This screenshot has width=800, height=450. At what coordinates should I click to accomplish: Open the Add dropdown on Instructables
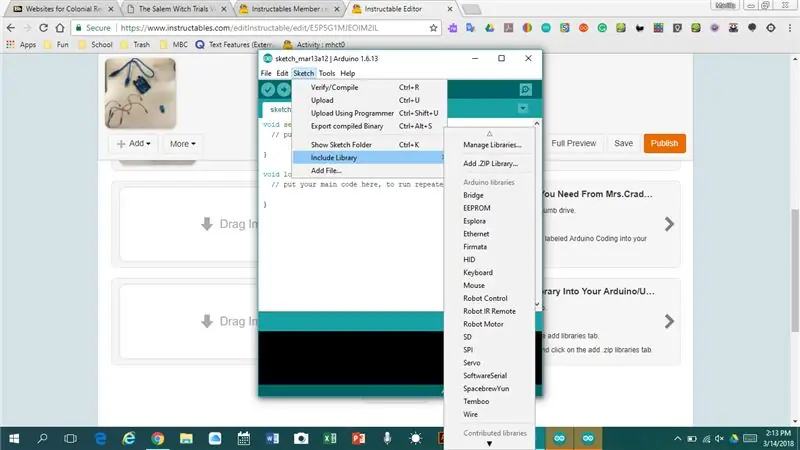coord(134,144)
